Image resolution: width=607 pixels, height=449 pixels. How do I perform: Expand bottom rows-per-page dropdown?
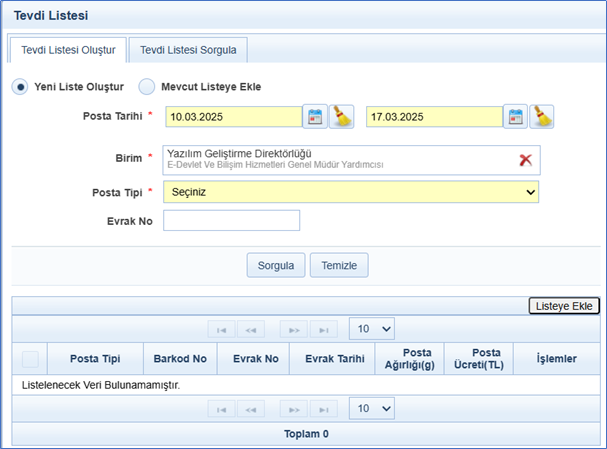(x=372, y=408)
